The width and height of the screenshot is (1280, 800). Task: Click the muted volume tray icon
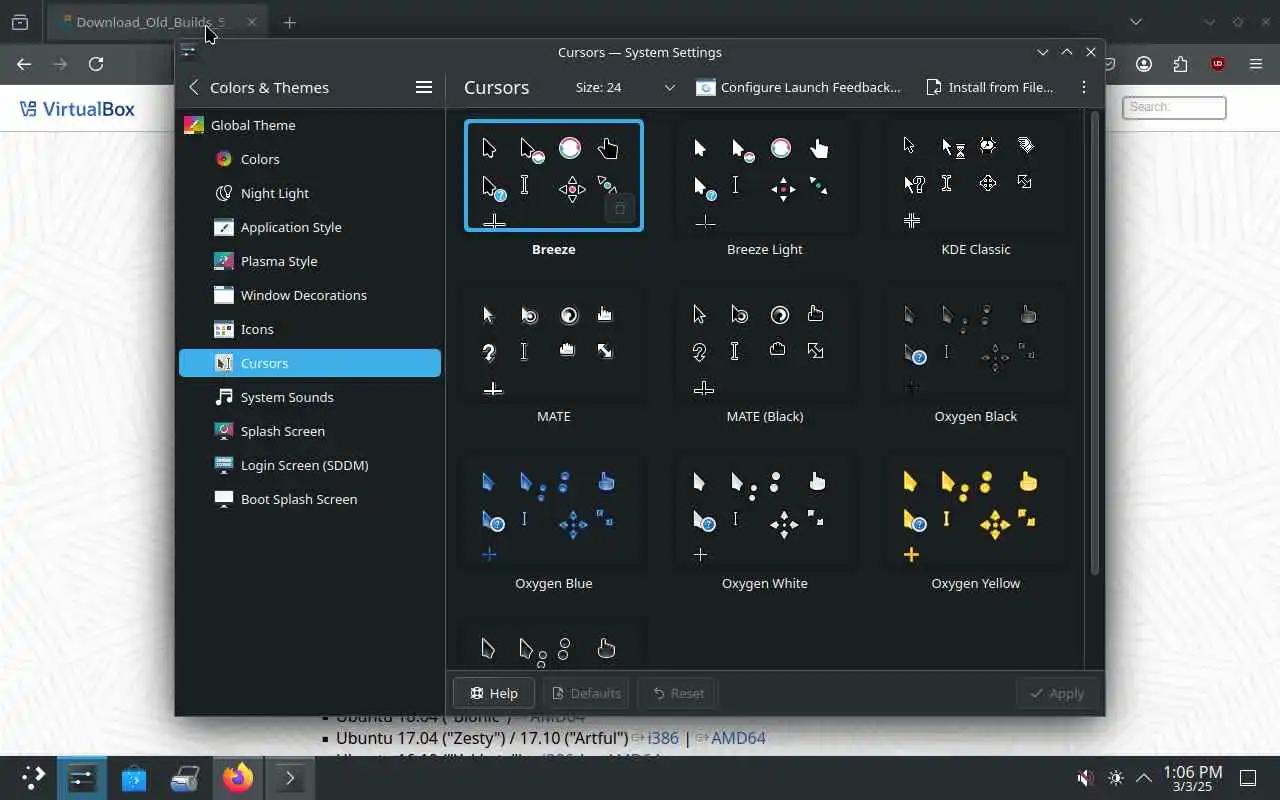tap(1085, 778)
